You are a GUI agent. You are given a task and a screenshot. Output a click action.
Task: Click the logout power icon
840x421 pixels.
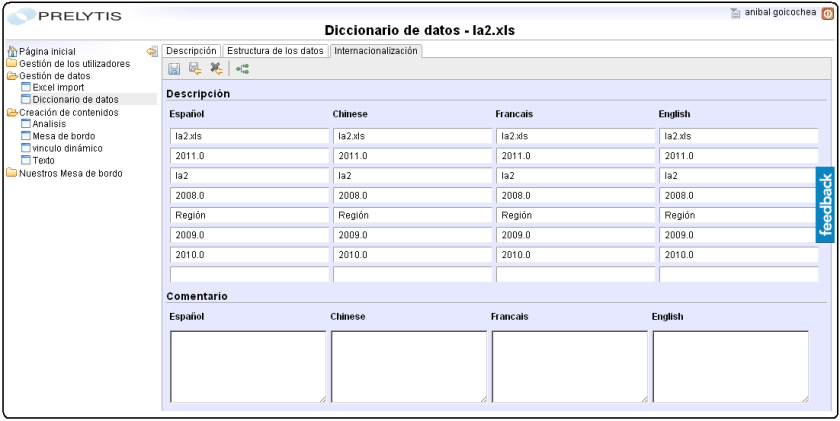[827, 14]
